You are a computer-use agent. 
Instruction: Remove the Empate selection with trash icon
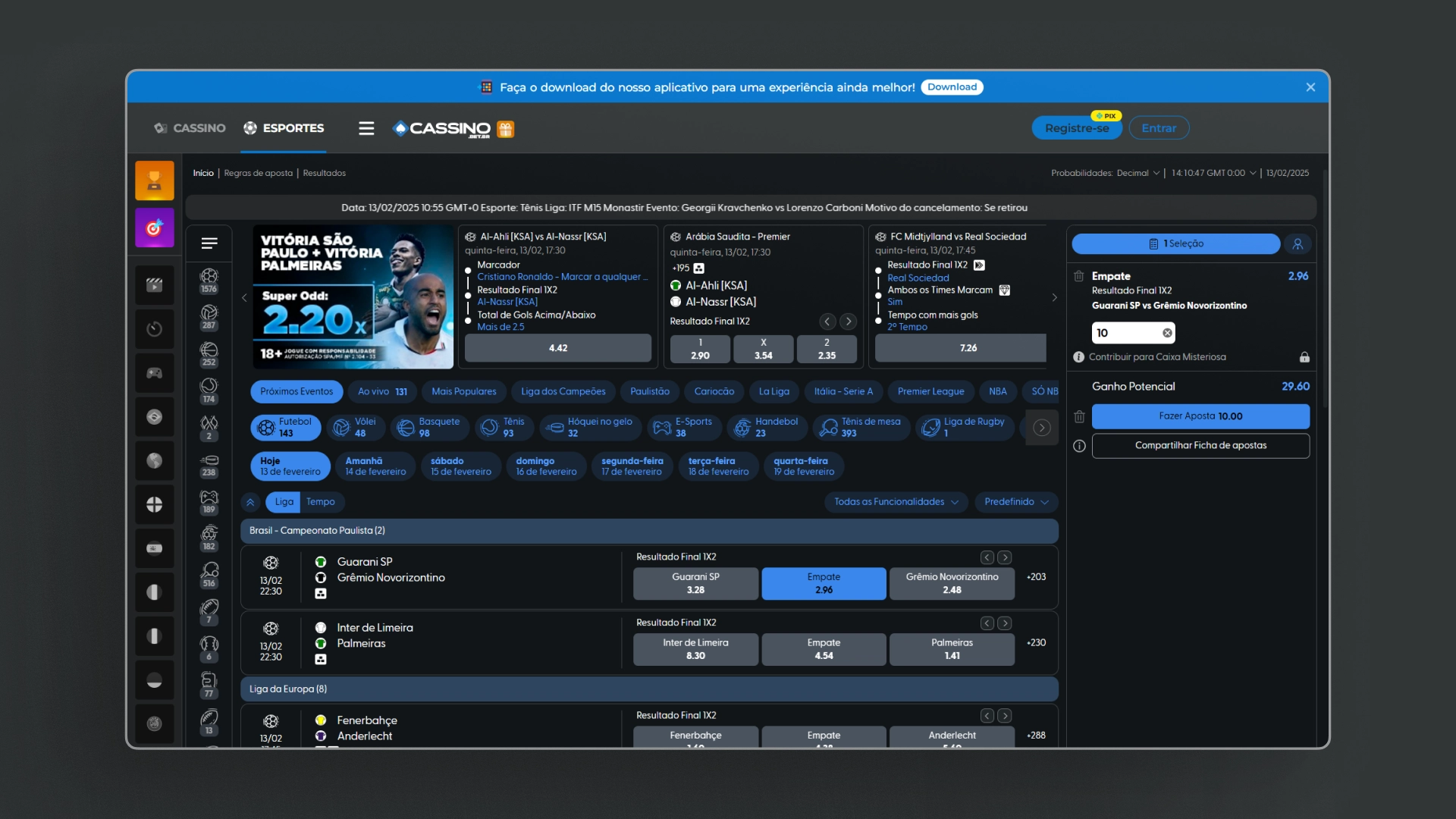[x=1079, y=276]
